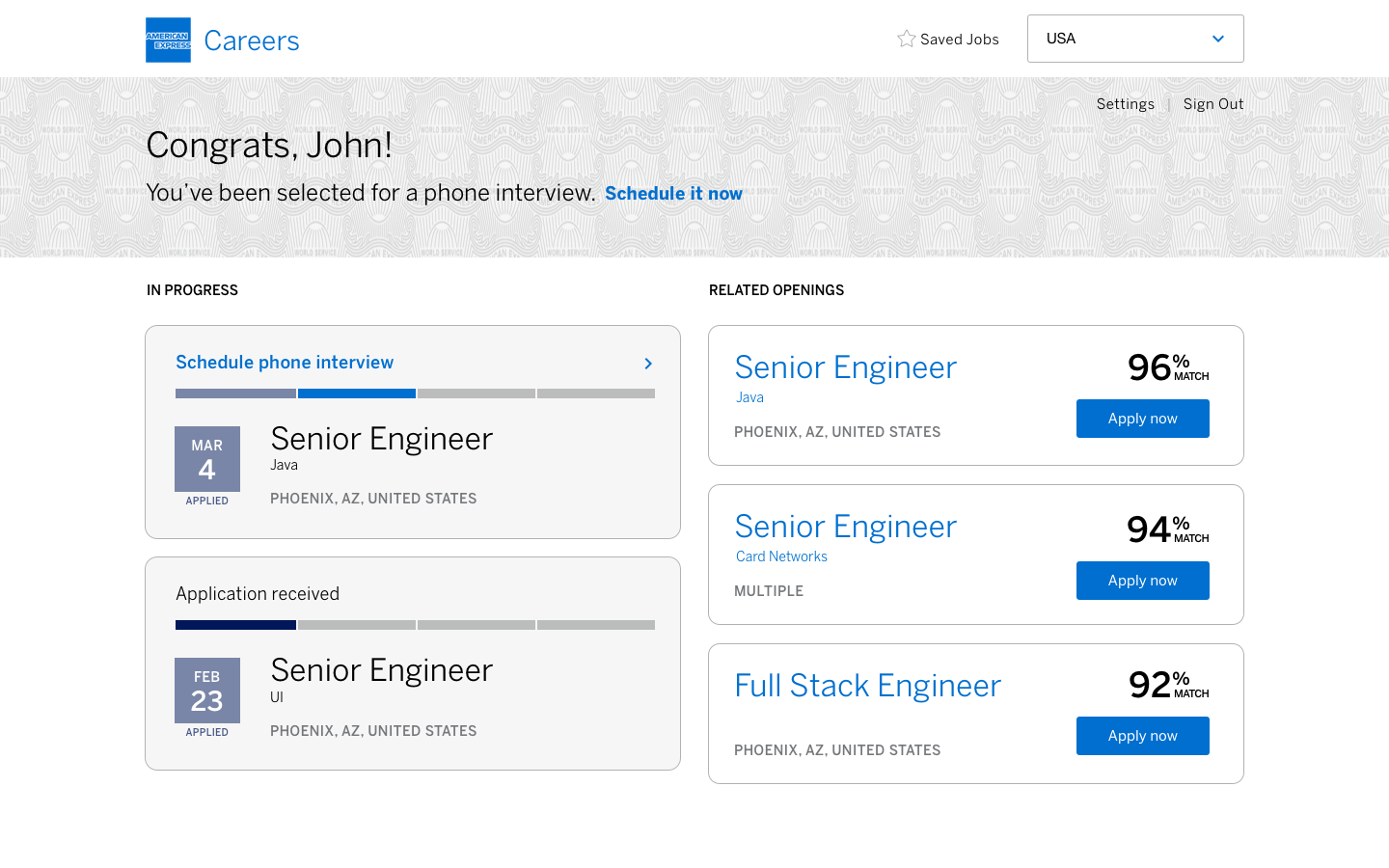The width and height of the screenshot is (1389, 868).
Task: Apply now for 96% match Senior Engineer
Action: [1143, 419]
